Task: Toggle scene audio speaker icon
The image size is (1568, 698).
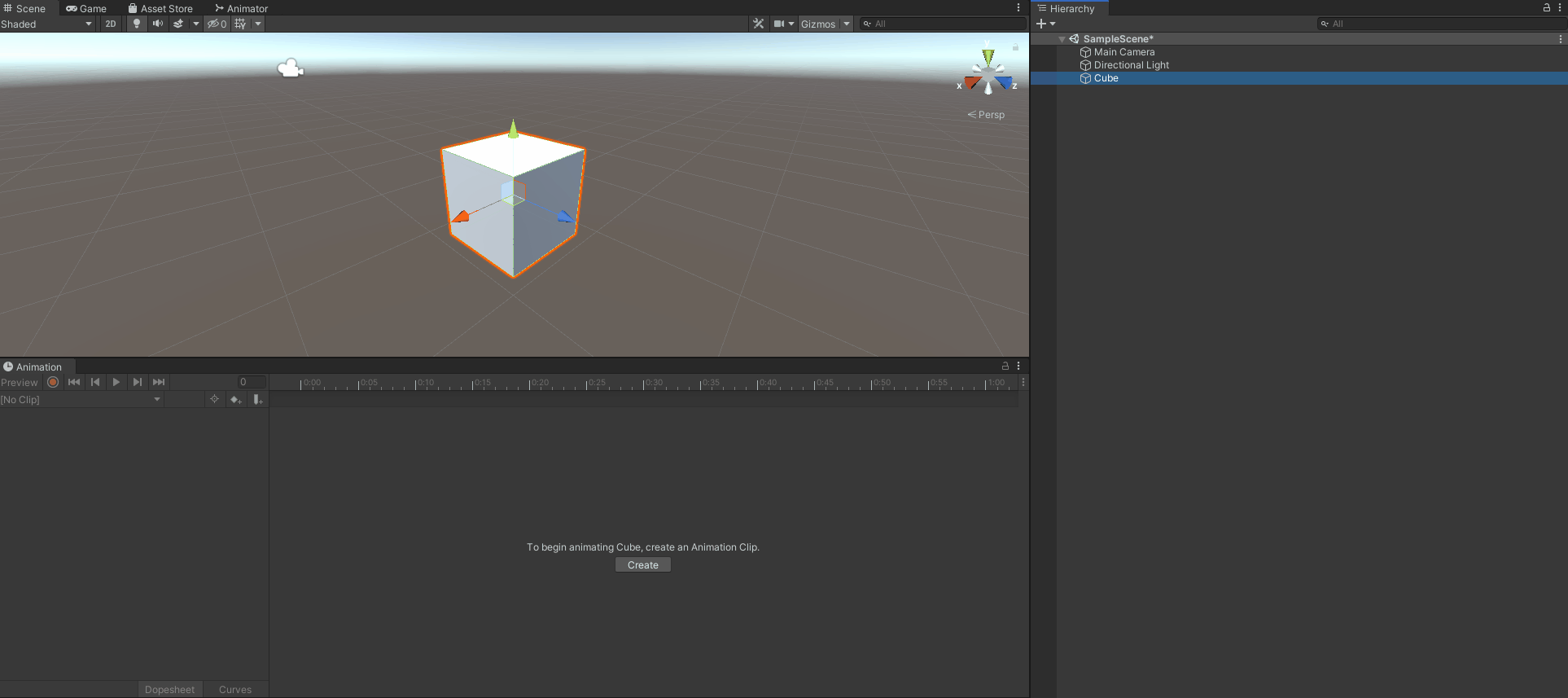Action: pos(158,24)
